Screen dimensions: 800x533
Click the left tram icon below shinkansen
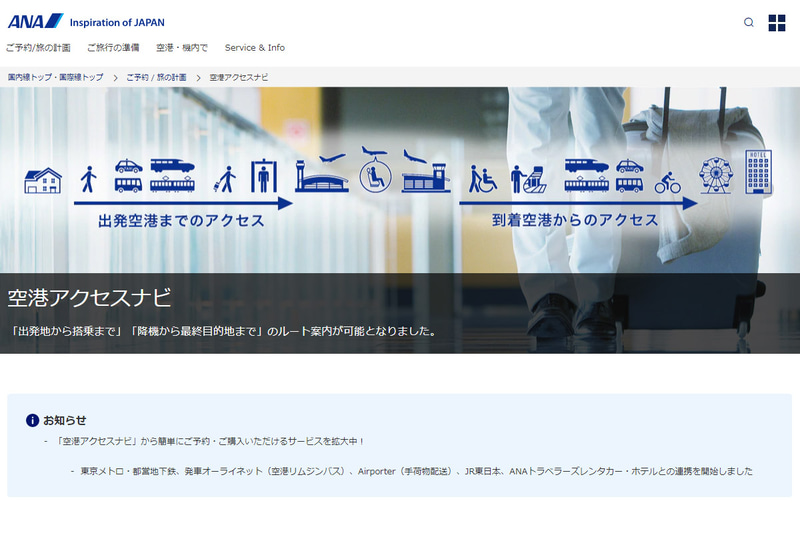pos(172,184)
